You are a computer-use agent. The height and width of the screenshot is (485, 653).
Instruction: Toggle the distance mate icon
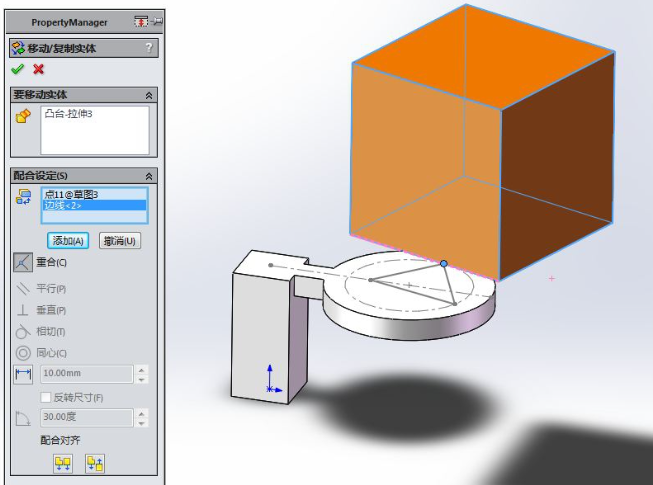23,373
